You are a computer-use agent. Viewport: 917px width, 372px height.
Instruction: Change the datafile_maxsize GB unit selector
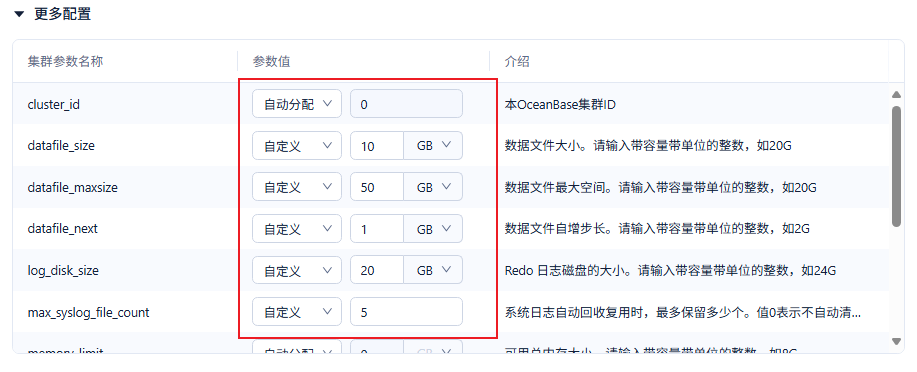pos(433,187)
